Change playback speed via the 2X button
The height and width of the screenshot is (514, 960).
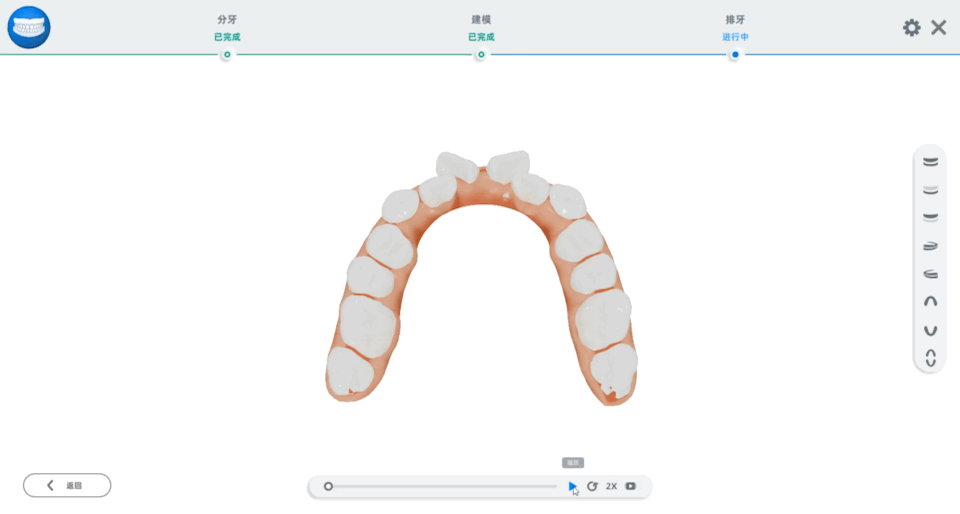click(x=611, y=486)
